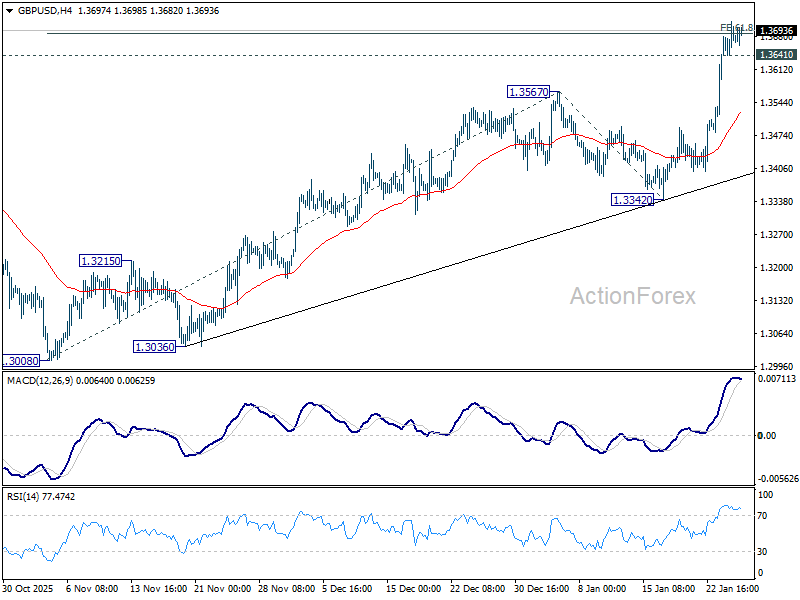The width and height of the screenshot is (800, 600).
Task: Select the 1.35670 price label
Action: point(529,92)
